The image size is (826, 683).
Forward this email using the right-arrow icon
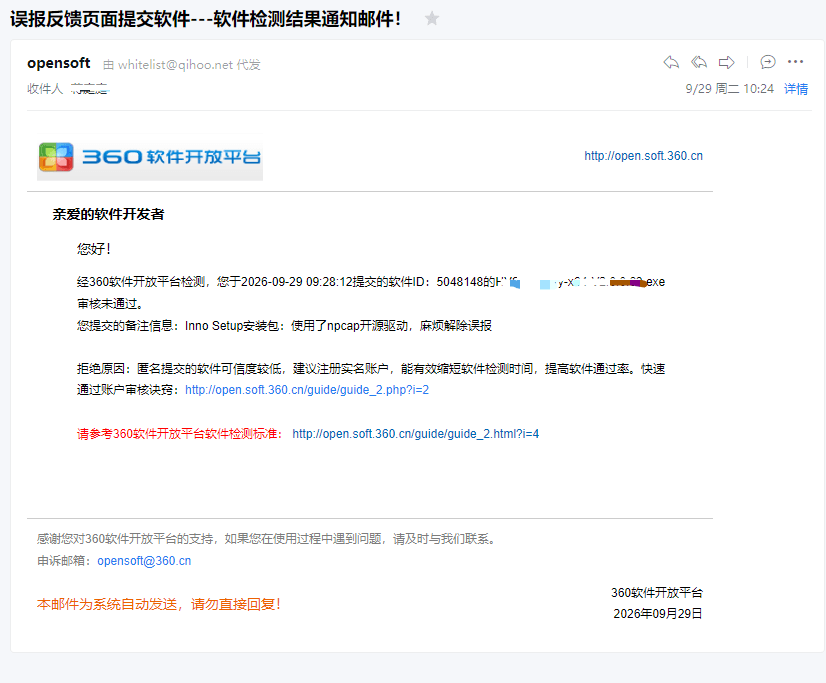tap(726, 62)
